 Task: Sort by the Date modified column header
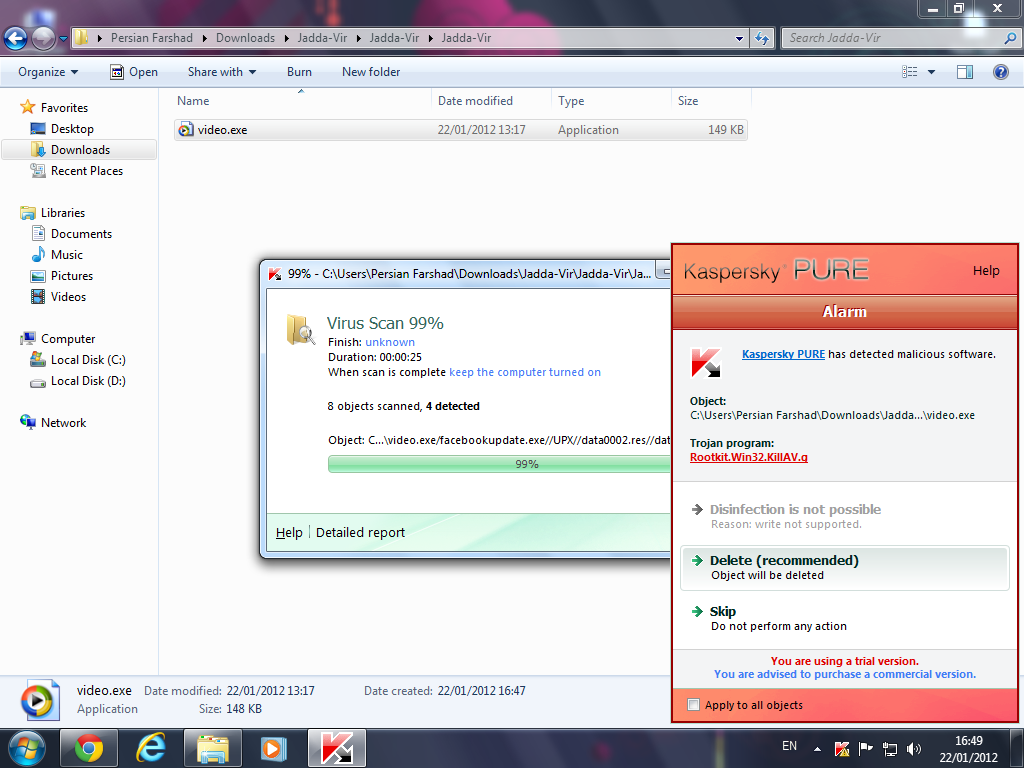pos(491,101)
